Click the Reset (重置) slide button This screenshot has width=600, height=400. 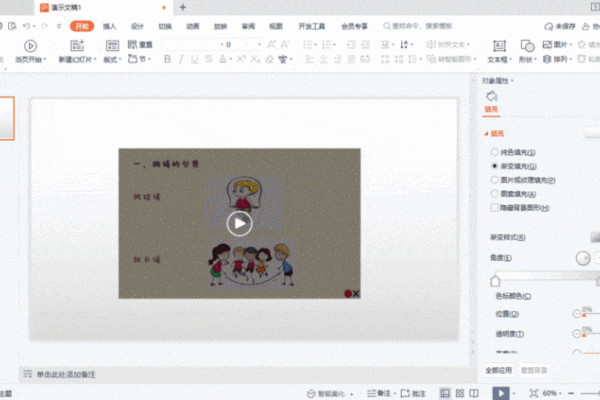[x=140, y=45]
